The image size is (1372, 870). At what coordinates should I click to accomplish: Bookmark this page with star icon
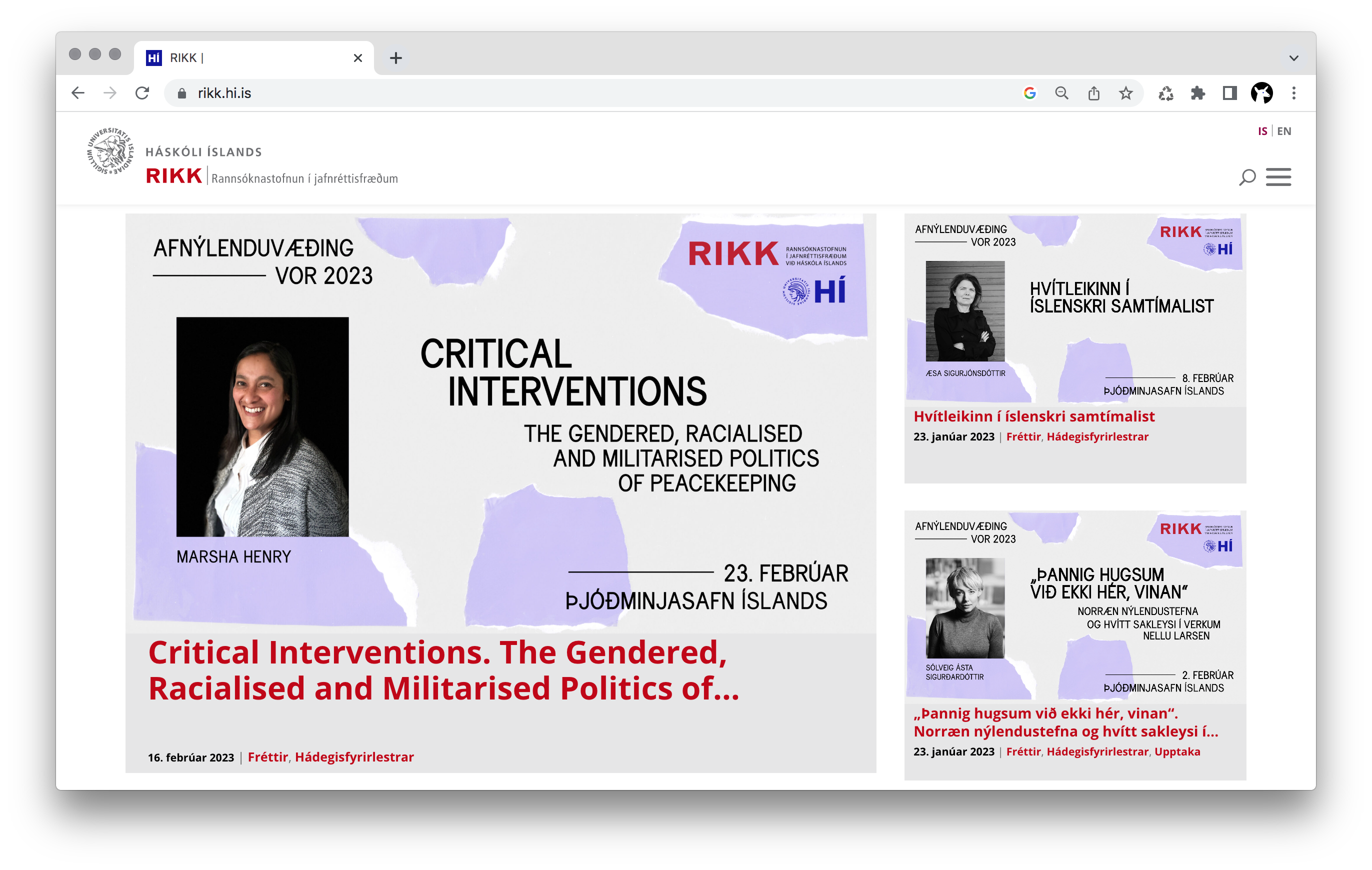pos(1125,93)
